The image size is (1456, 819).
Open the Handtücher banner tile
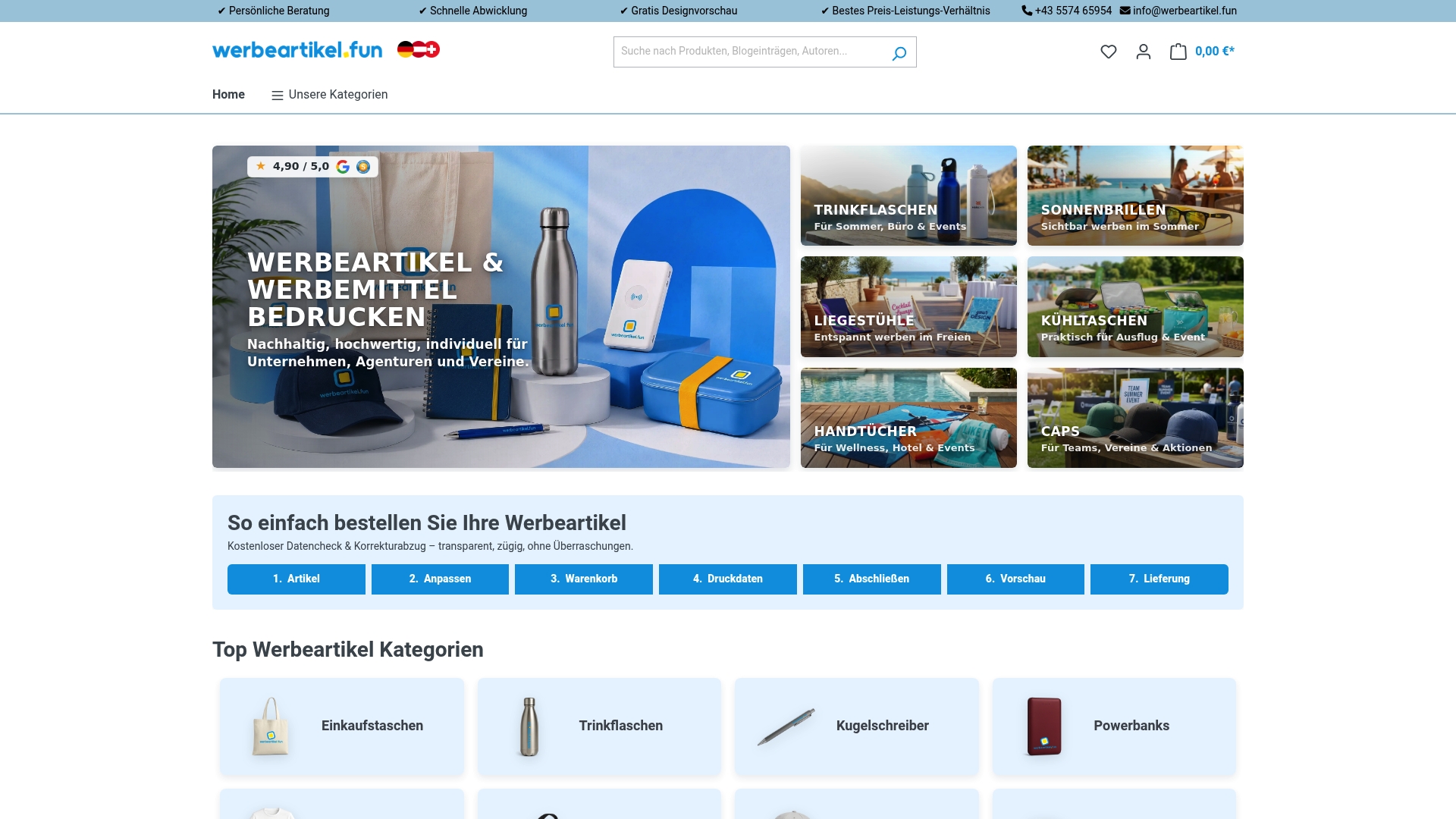(908, 418)
